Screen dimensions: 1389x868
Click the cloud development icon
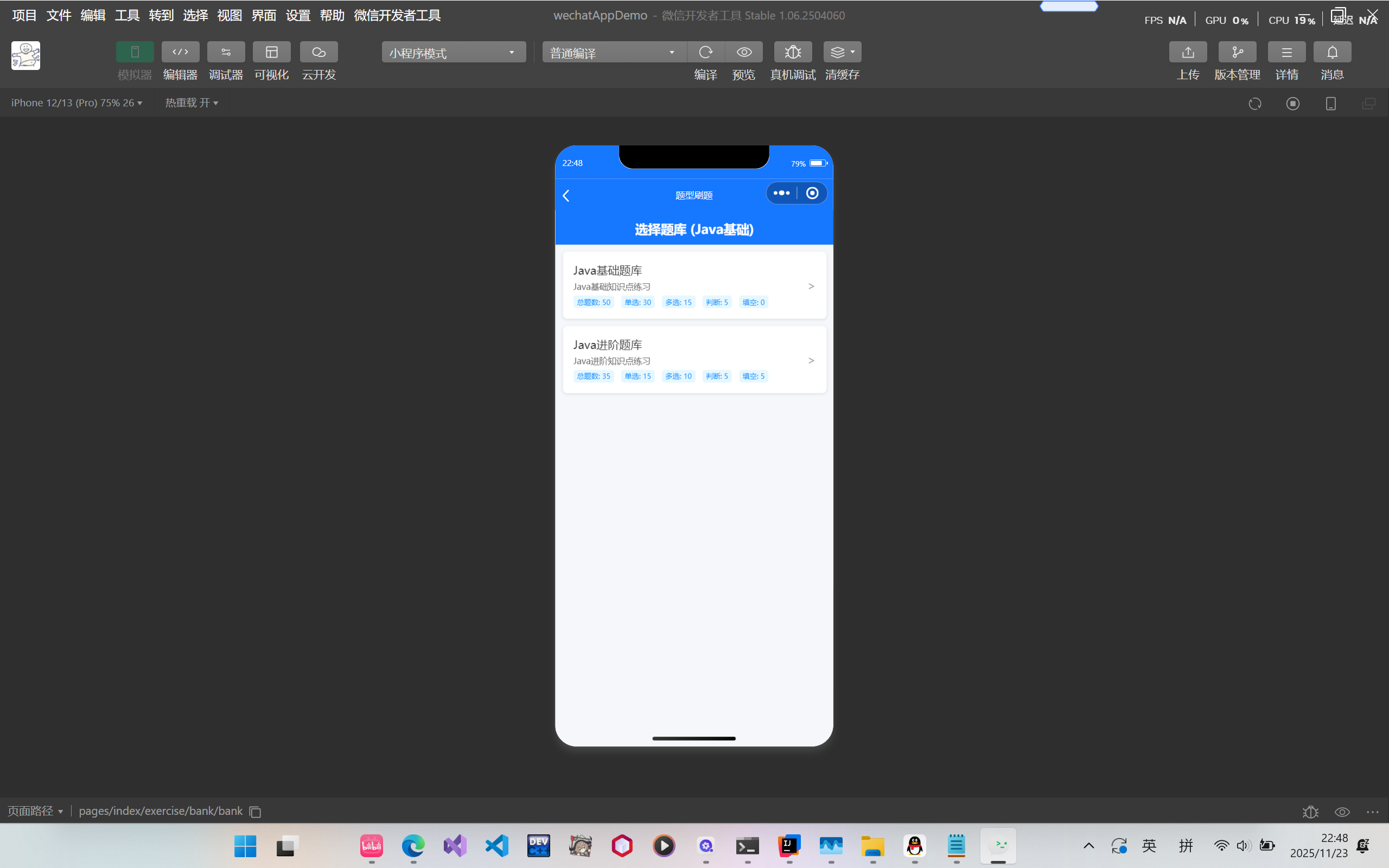(318, 52)
